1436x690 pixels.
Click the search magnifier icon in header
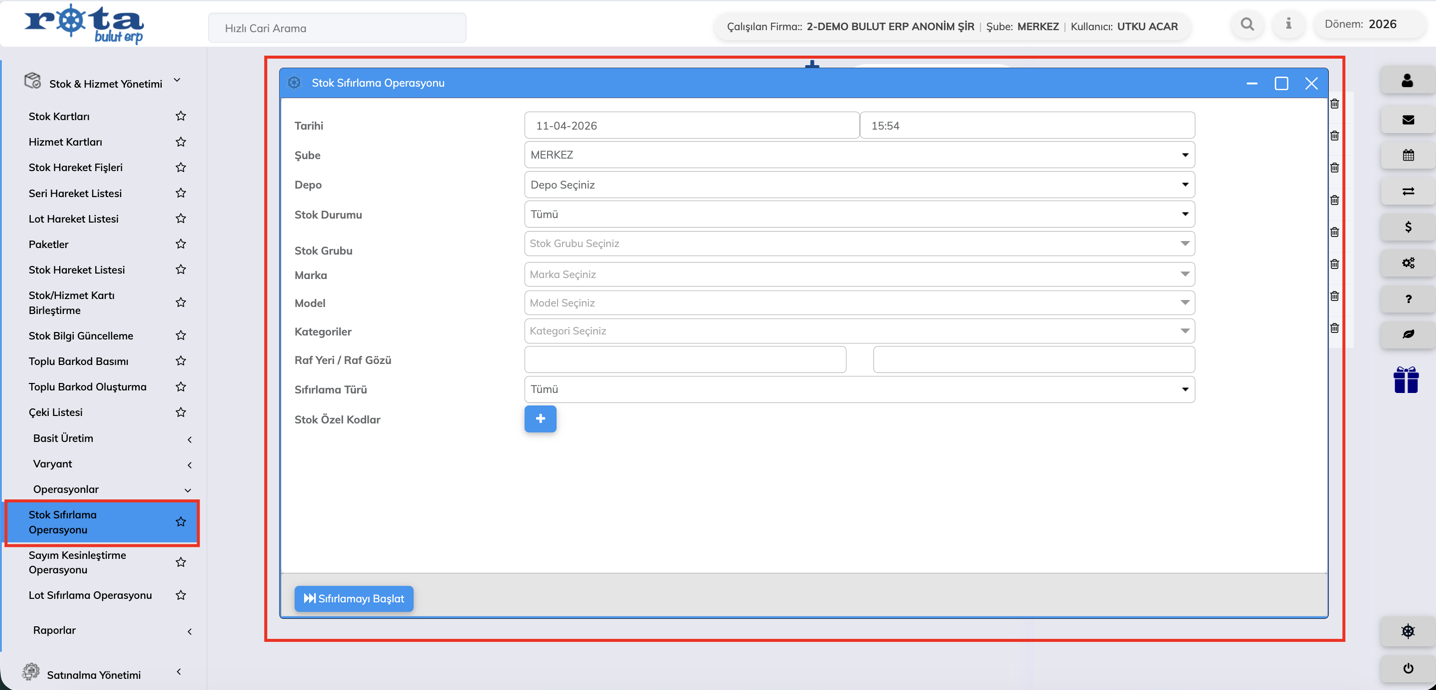1247,24
